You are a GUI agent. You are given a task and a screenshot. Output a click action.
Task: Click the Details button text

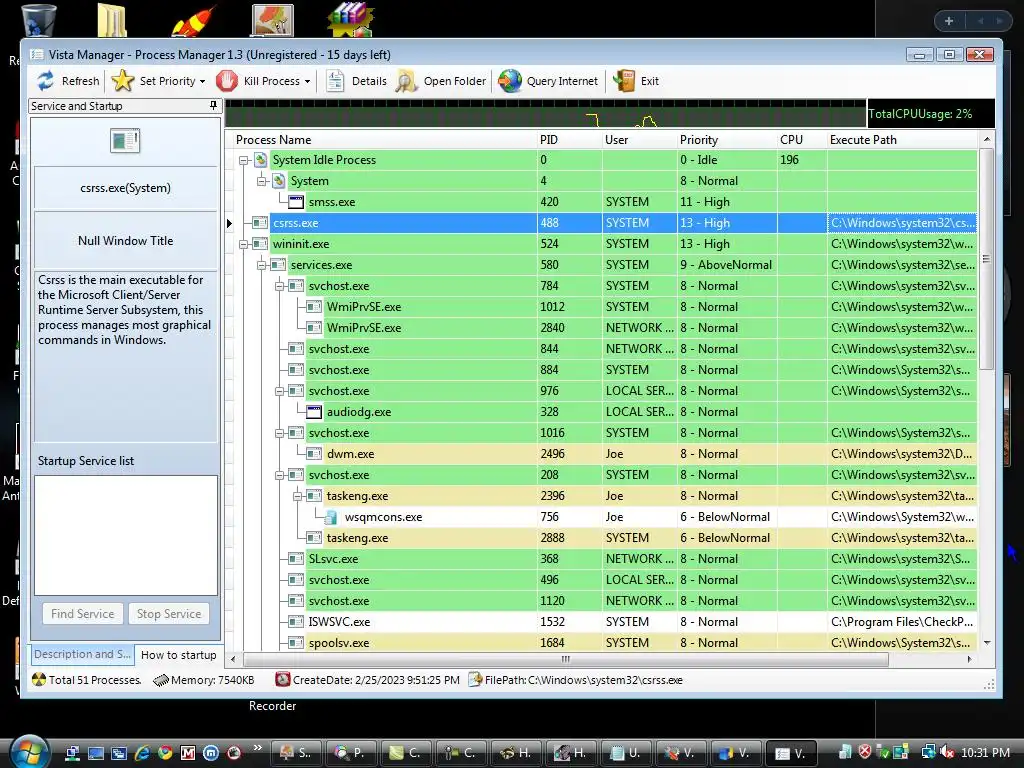pos(369,81)
